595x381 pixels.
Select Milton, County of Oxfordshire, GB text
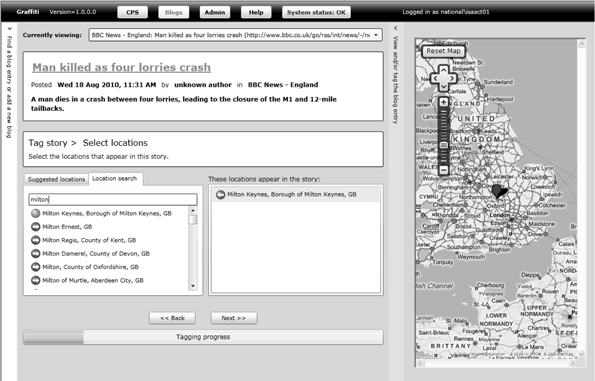pos(90,267)
